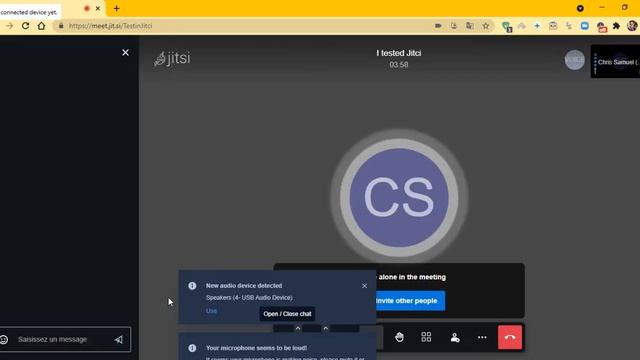640x360 pixels.
Task: Click the 'I tested Jitci' meeting title
Action: pyautogui.click(x=399, y=53)
